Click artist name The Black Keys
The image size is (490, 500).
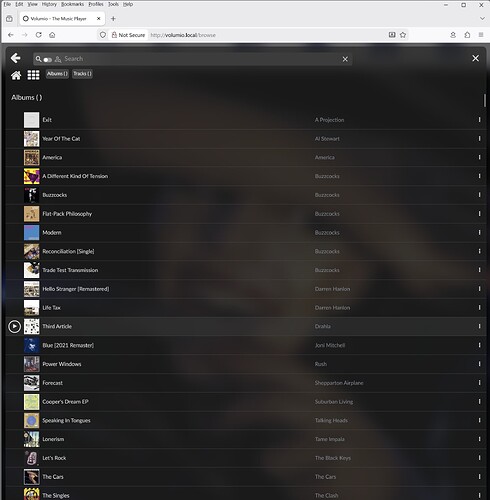pyautogui.click(x=333, y=458)
